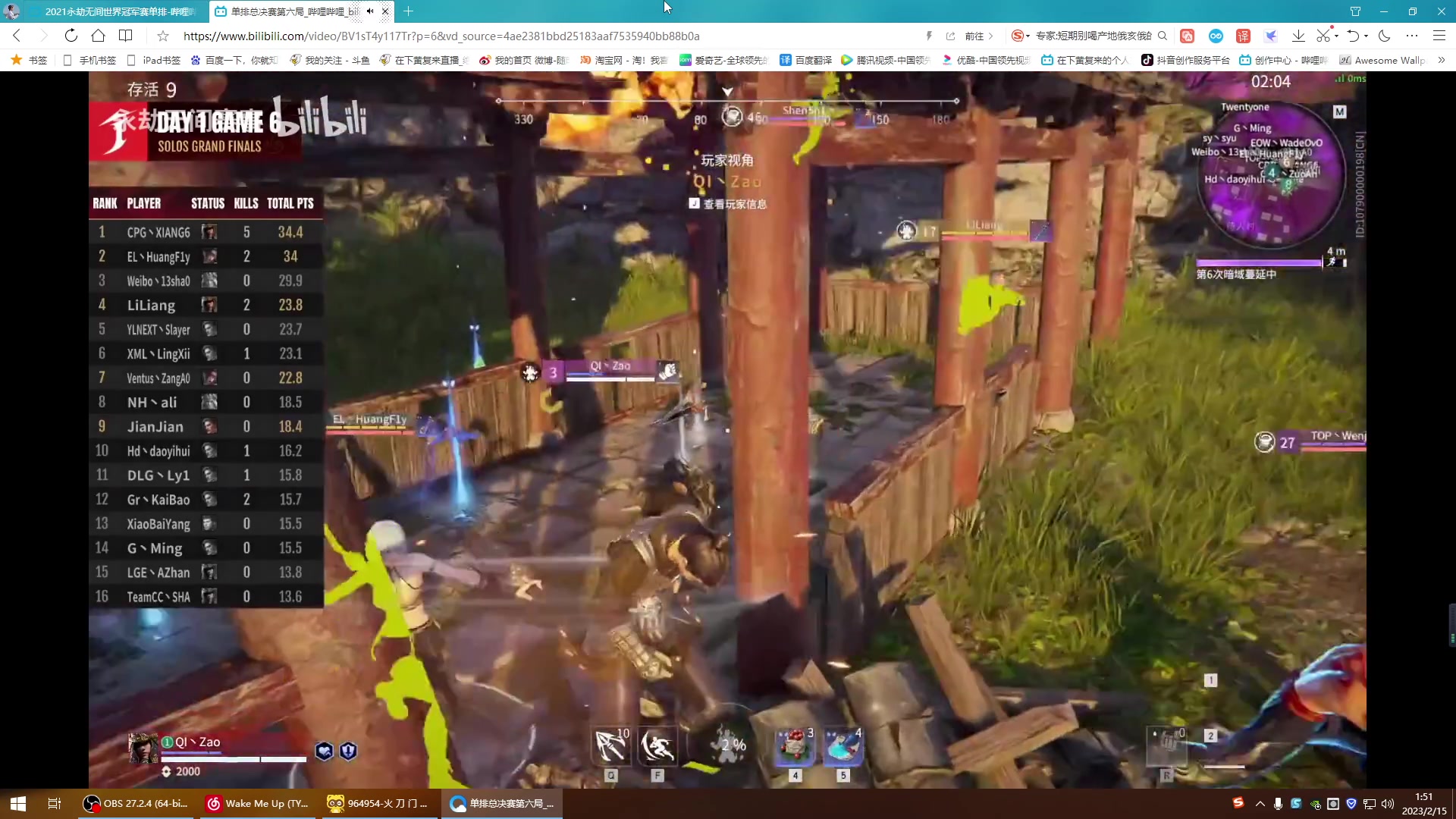Click the scissors screenshot tool
The width and height of the screenshot is (1456, 819).
coord(1323,36)
